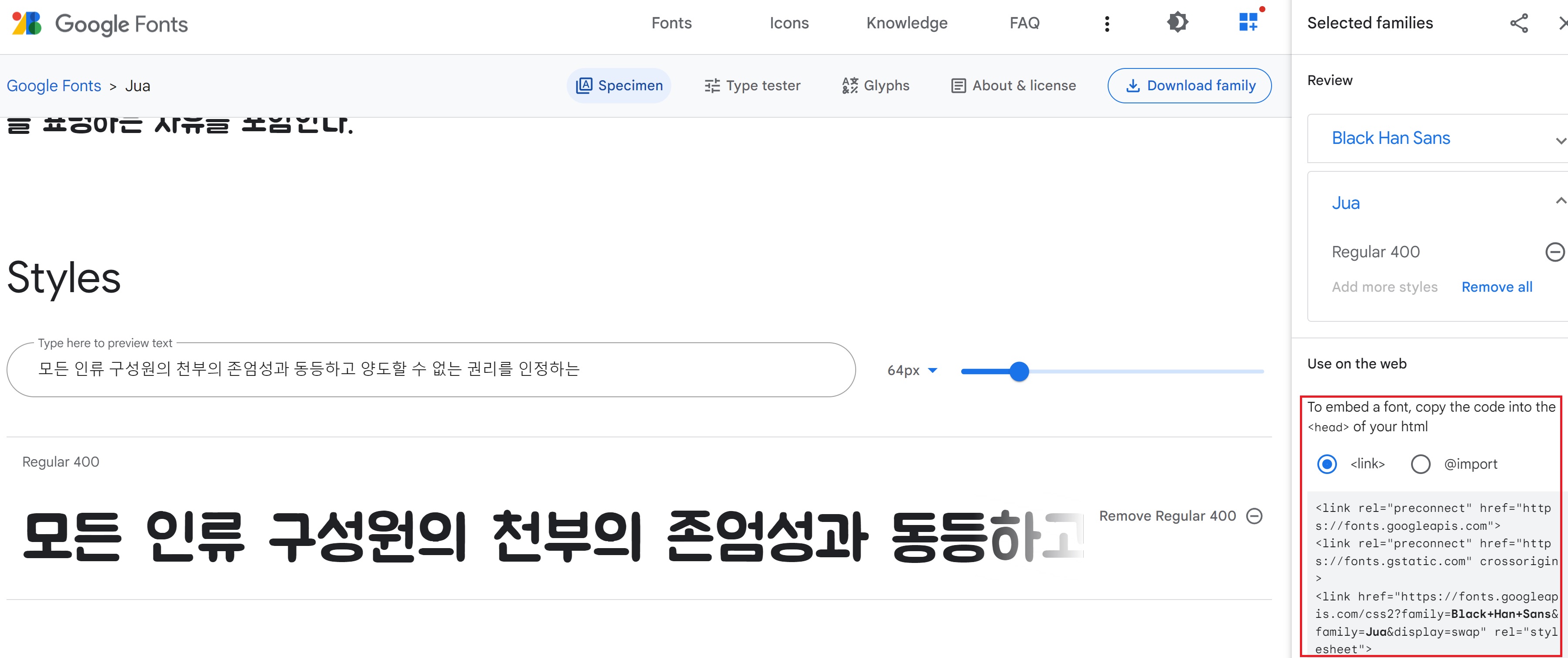Click the Google Fonts logo

click(x=100, y=24)
